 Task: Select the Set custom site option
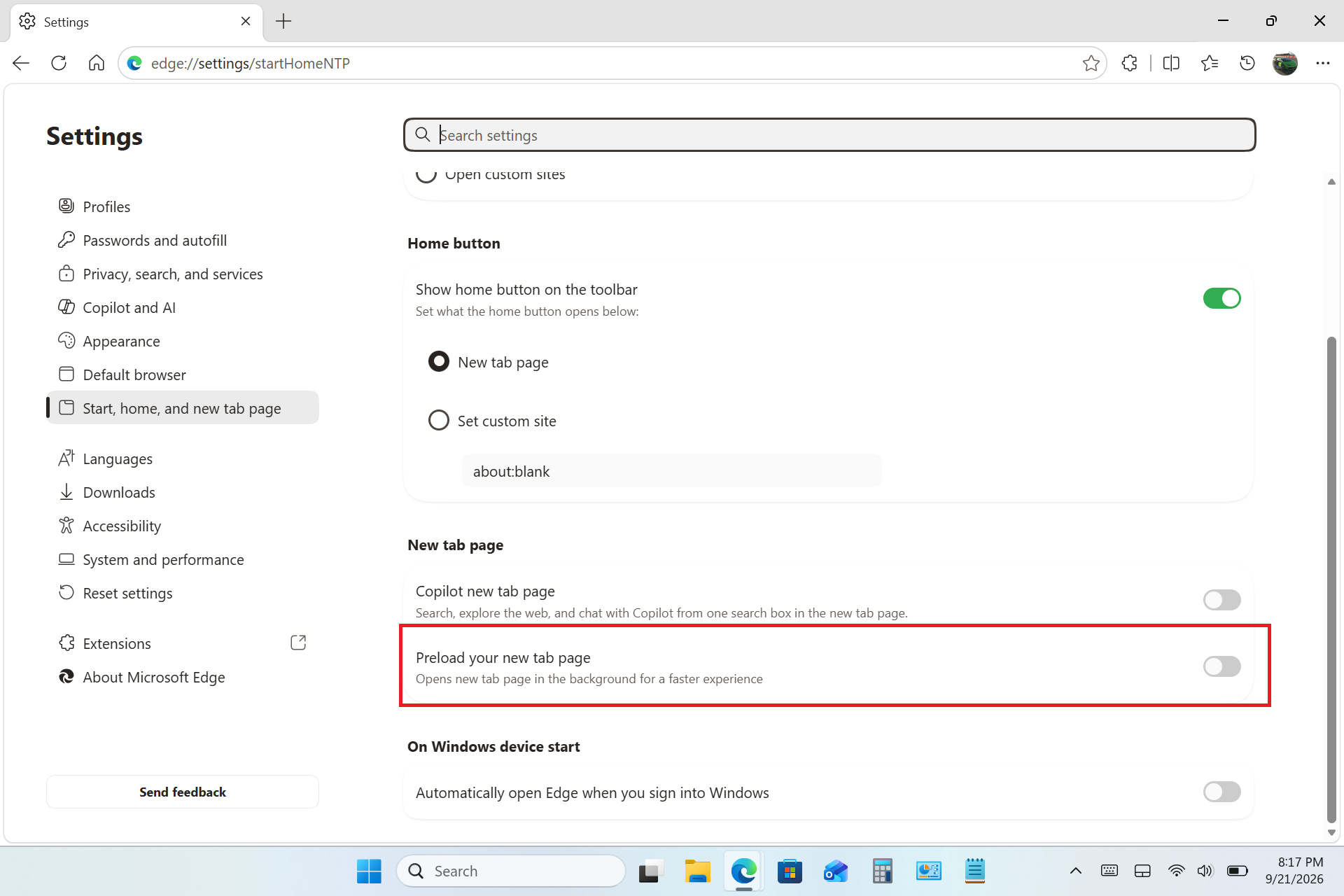[438, 421]
